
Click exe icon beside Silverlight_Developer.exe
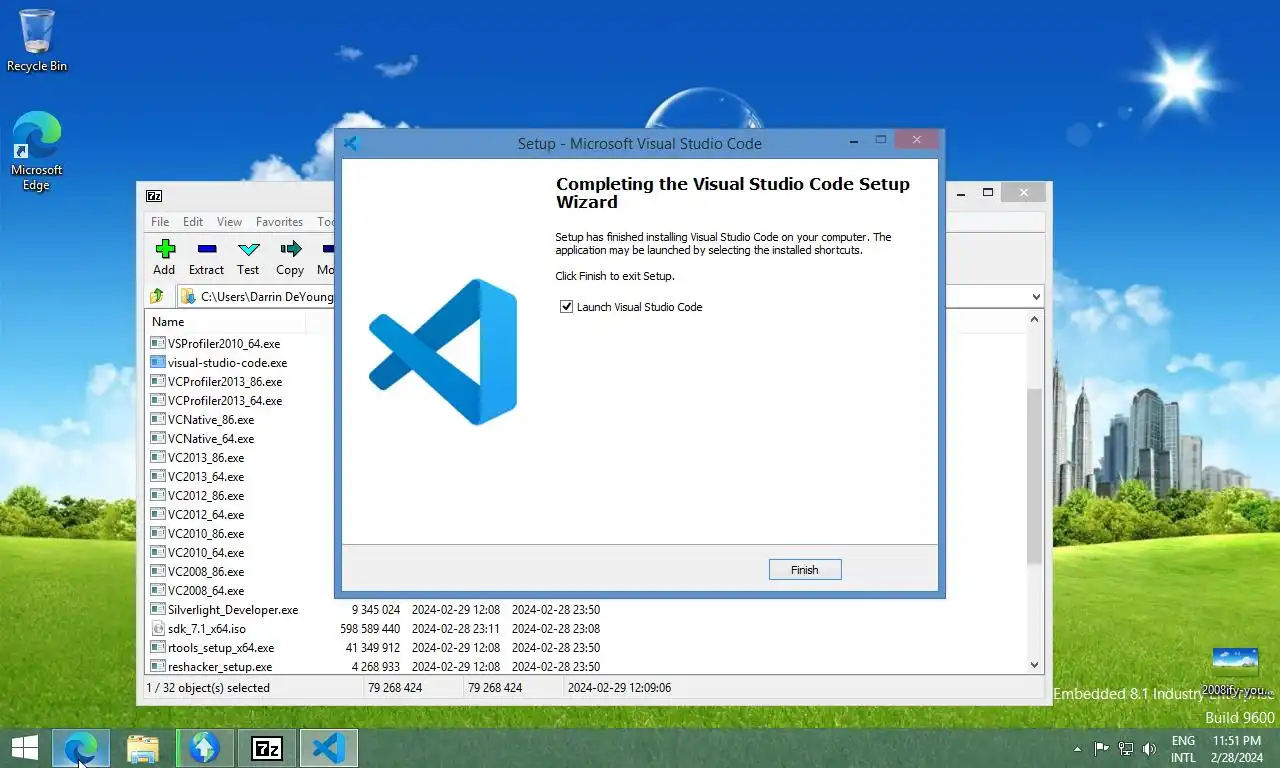[158, 610]
